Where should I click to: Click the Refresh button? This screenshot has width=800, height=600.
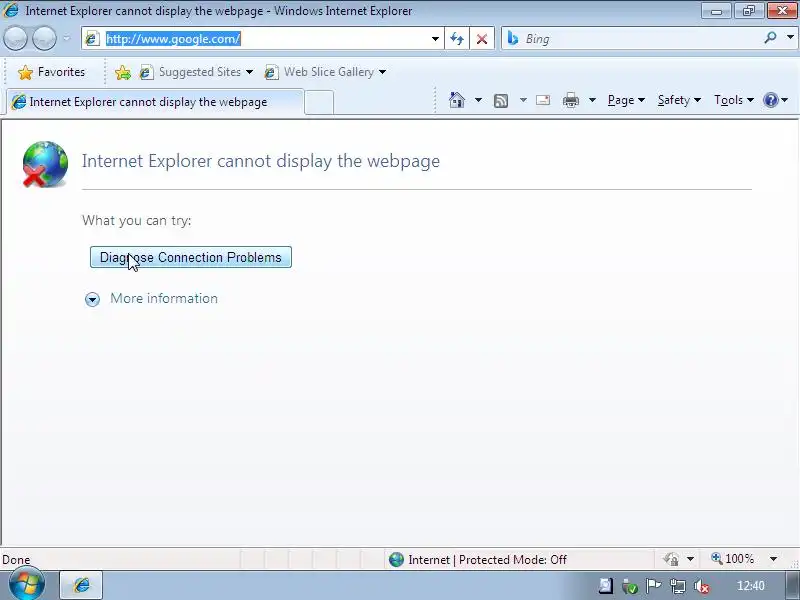(457, 39)
